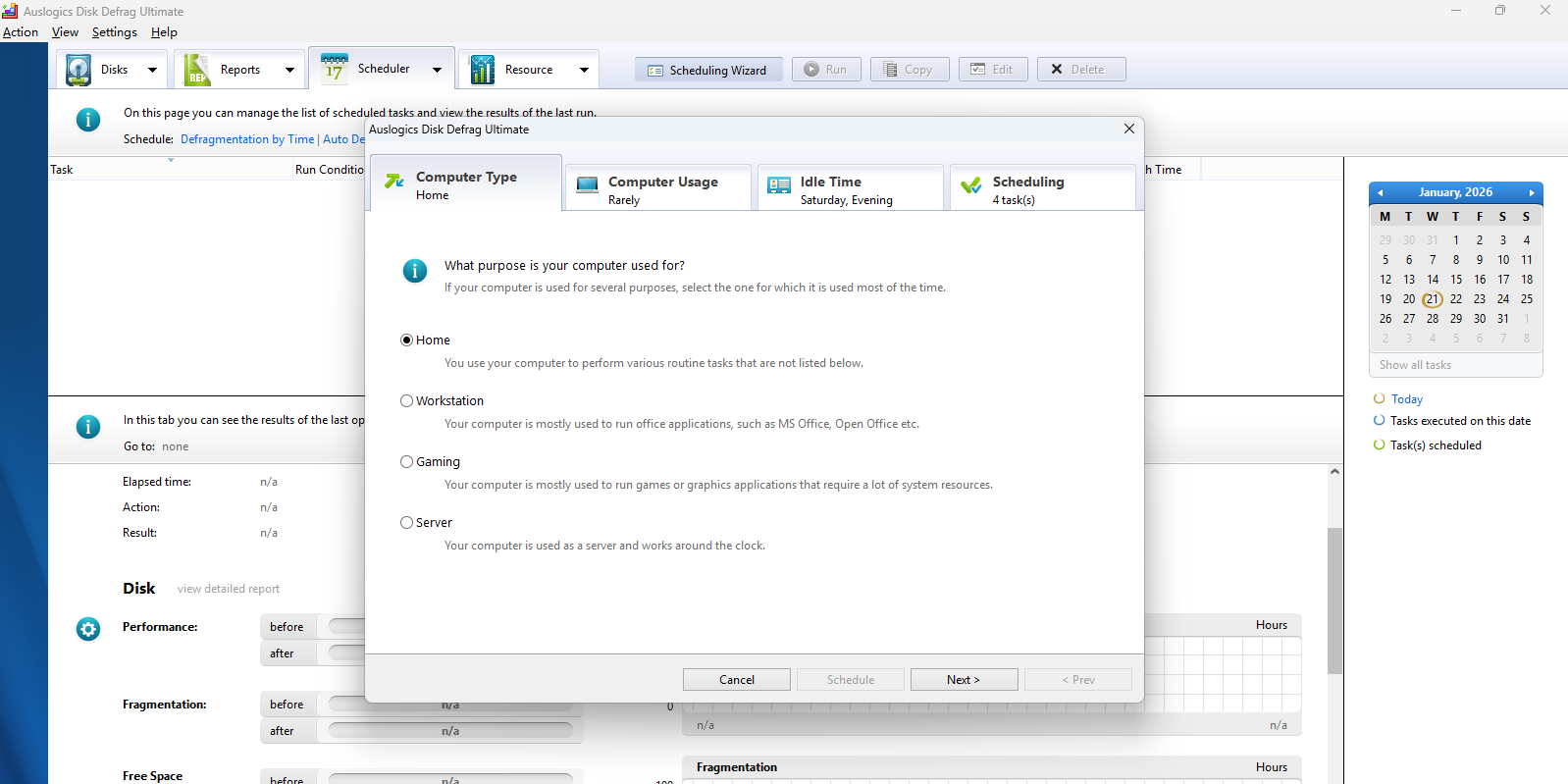
Task: Open the Settings menu
Action: tap(115, 32)
